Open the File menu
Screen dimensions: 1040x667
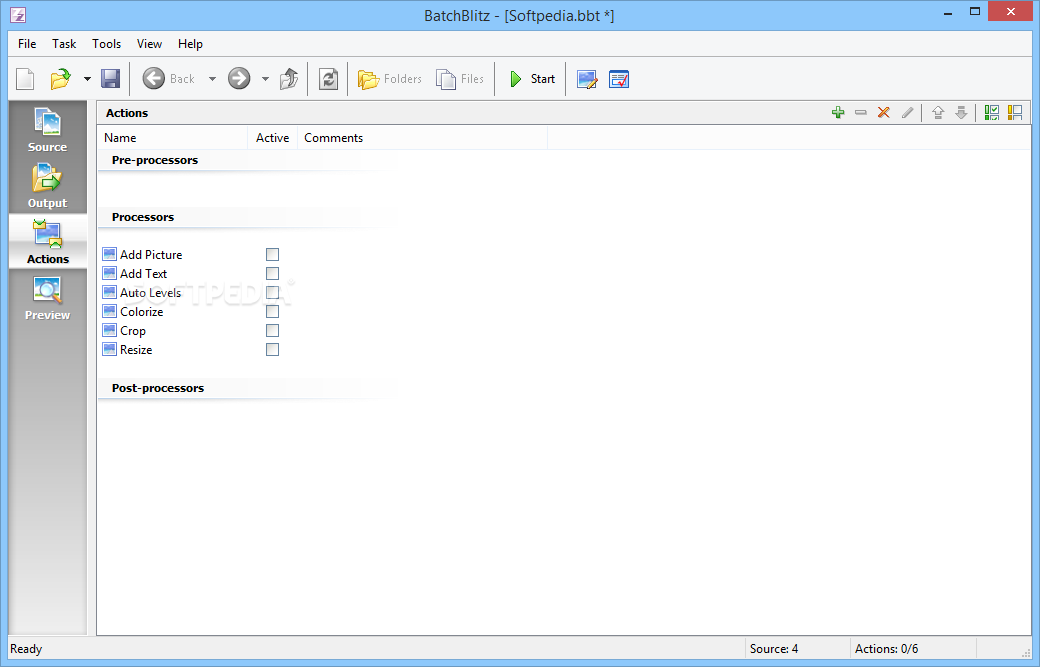(x=27, y=44)
